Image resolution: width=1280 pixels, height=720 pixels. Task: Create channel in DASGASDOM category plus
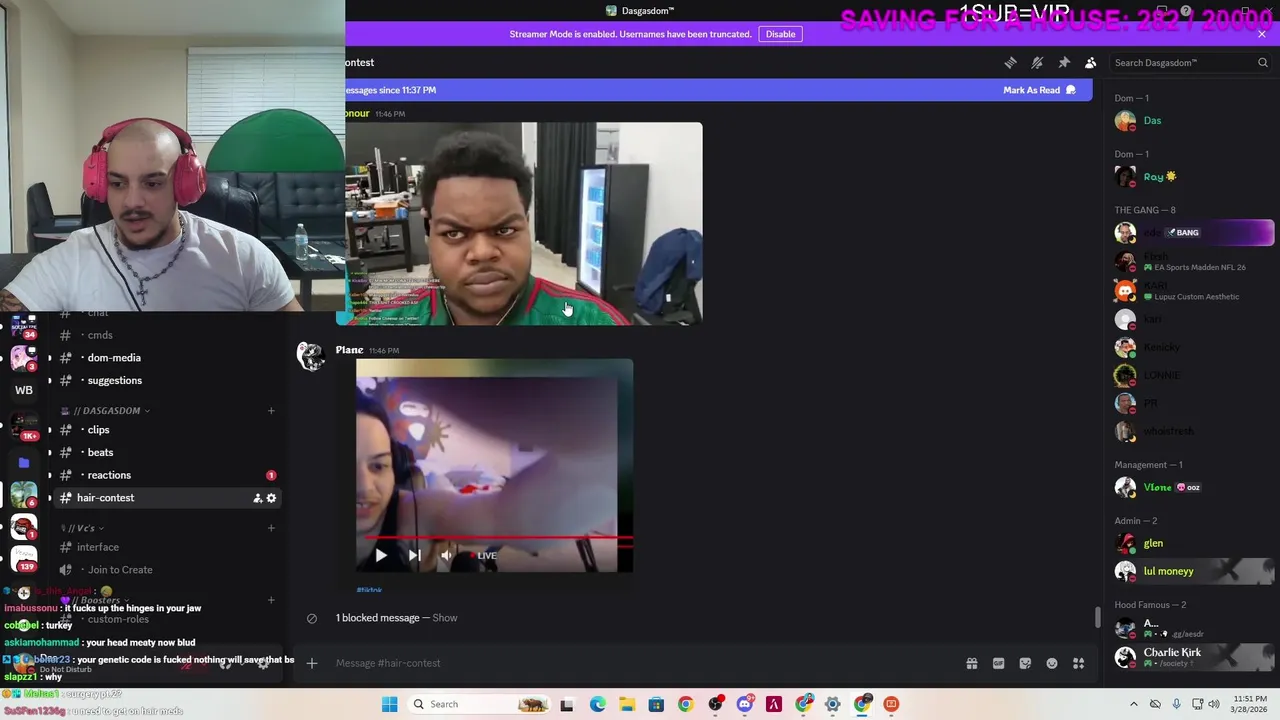click(x=271, y=411)
